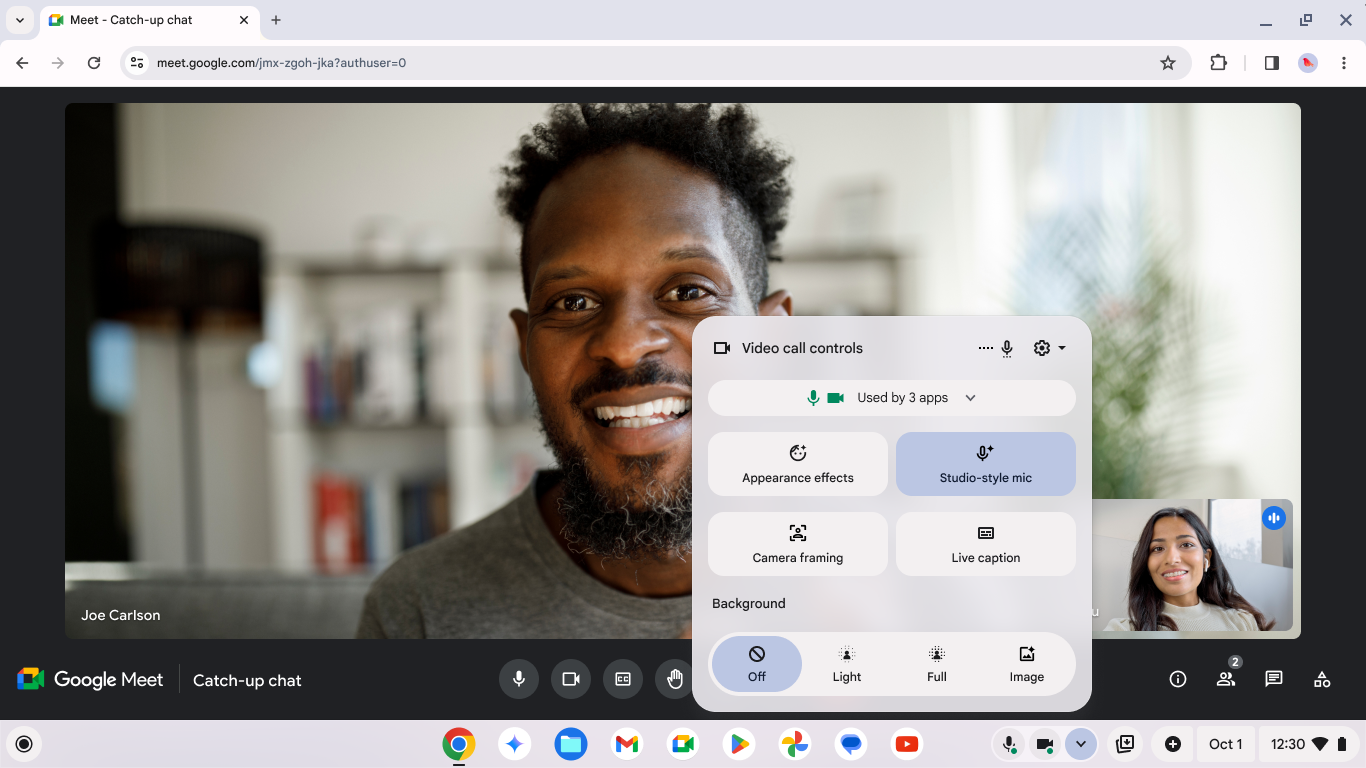Enable the Studio-style mic option
The width and height of the screenshot is (1366, 768).
pos(985,463)
